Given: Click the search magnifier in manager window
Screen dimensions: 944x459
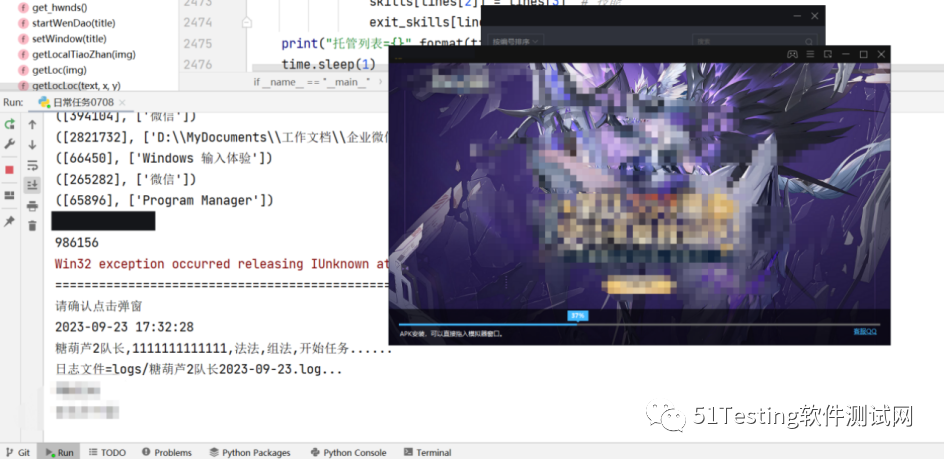Looking at the screenshot, I should click(809, 42).
